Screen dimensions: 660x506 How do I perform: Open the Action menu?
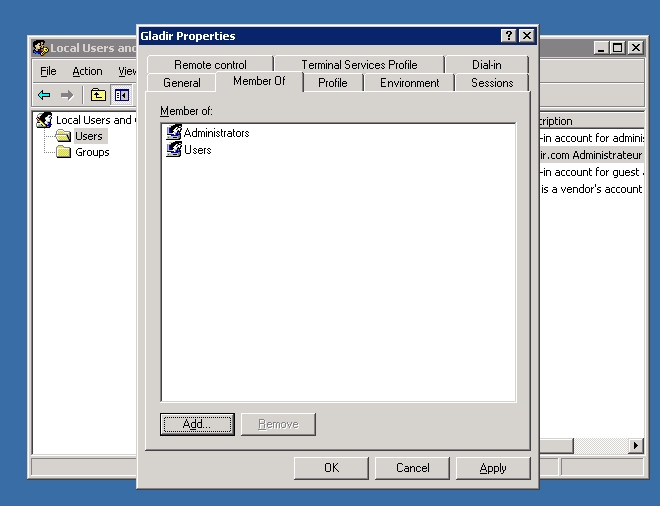(87, 71)
